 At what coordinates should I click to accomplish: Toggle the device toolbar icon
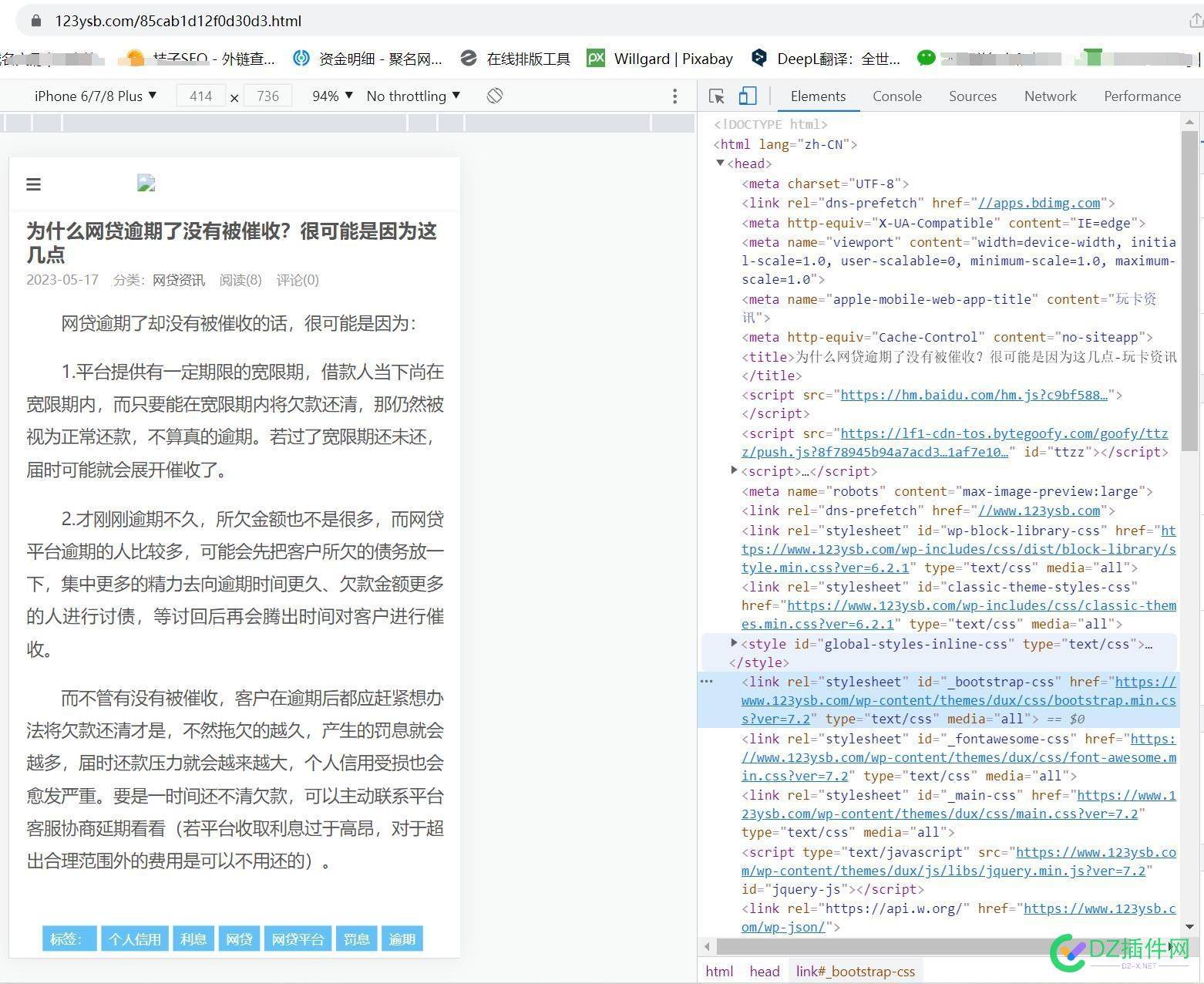tap(747, 96)
